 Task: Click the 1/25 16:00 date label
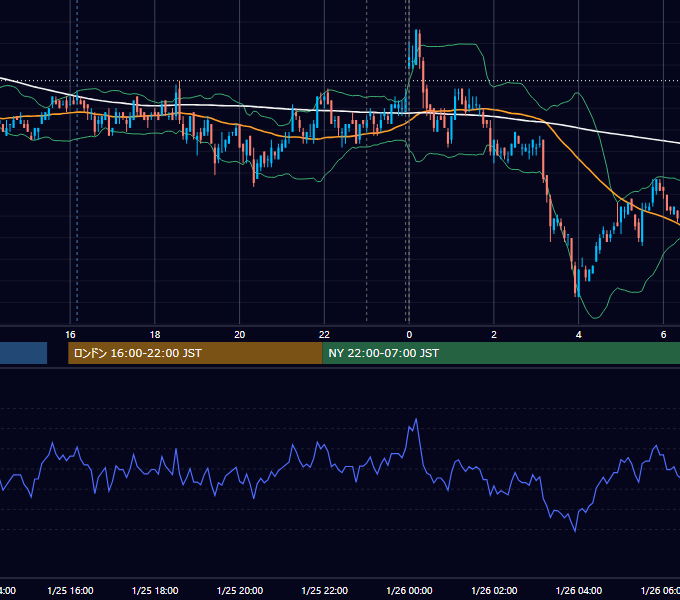click(70, 590)
